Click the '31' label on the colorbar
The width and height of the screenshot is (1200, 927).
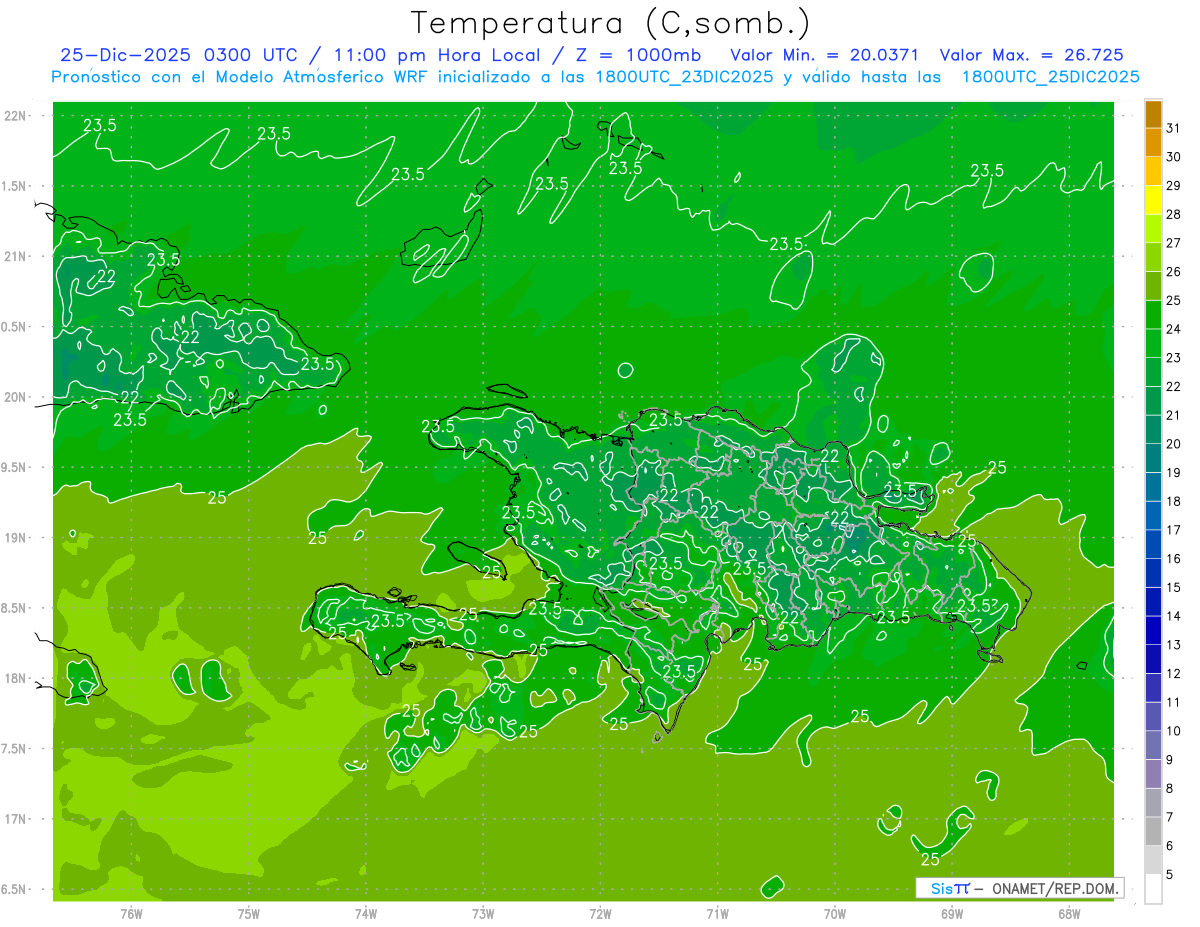1173,128
